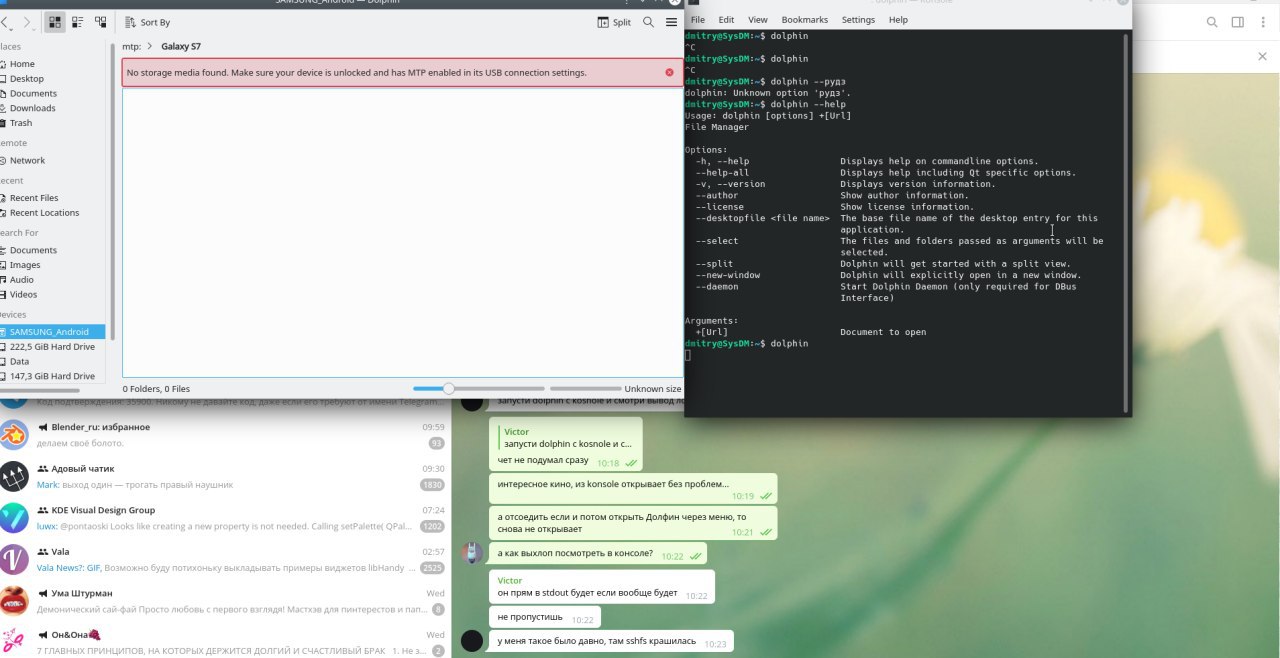Click the 1830 unread badge
This screenshot has width=1280, height=658.
pyautogui.click(x=432, y=485)
